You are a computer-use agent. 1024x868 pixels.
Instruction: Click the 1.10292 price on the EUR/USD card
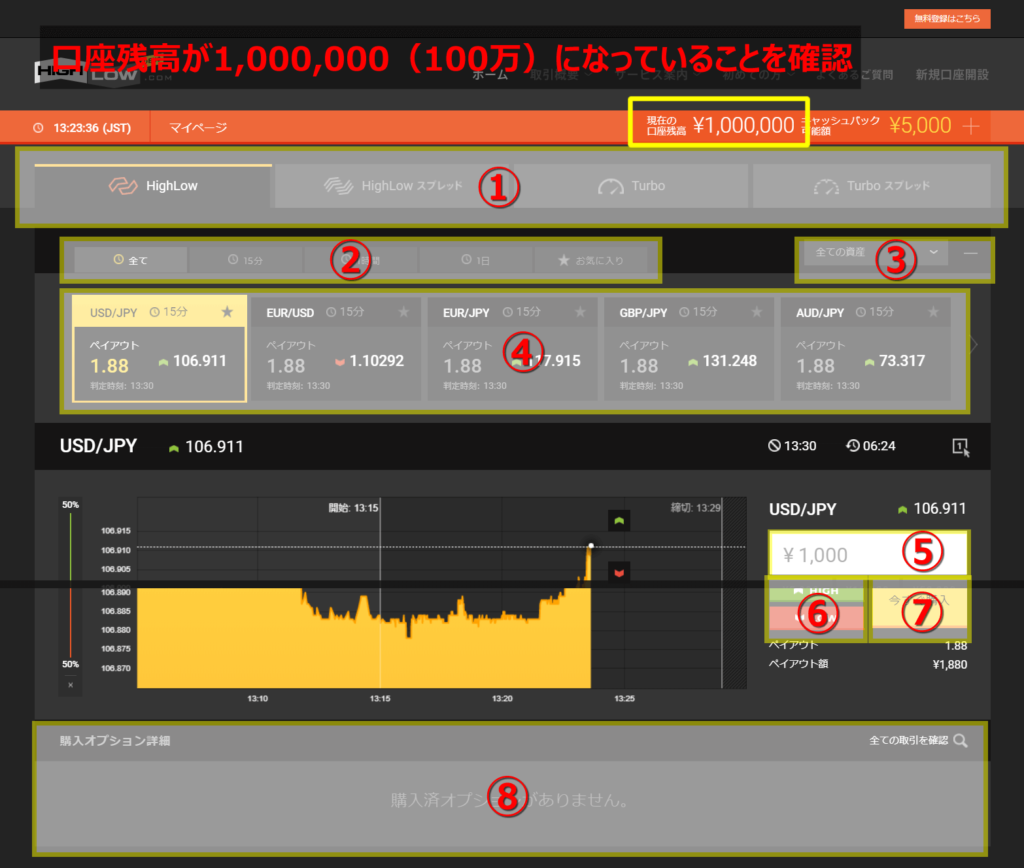coord(377,361)
